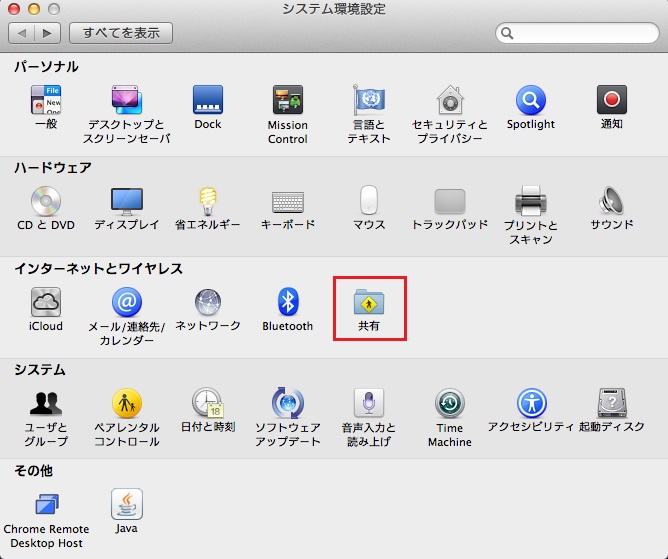Click the すべてを表示 button
The height and width of the screenshot is (559, 668).
[121, 33]
